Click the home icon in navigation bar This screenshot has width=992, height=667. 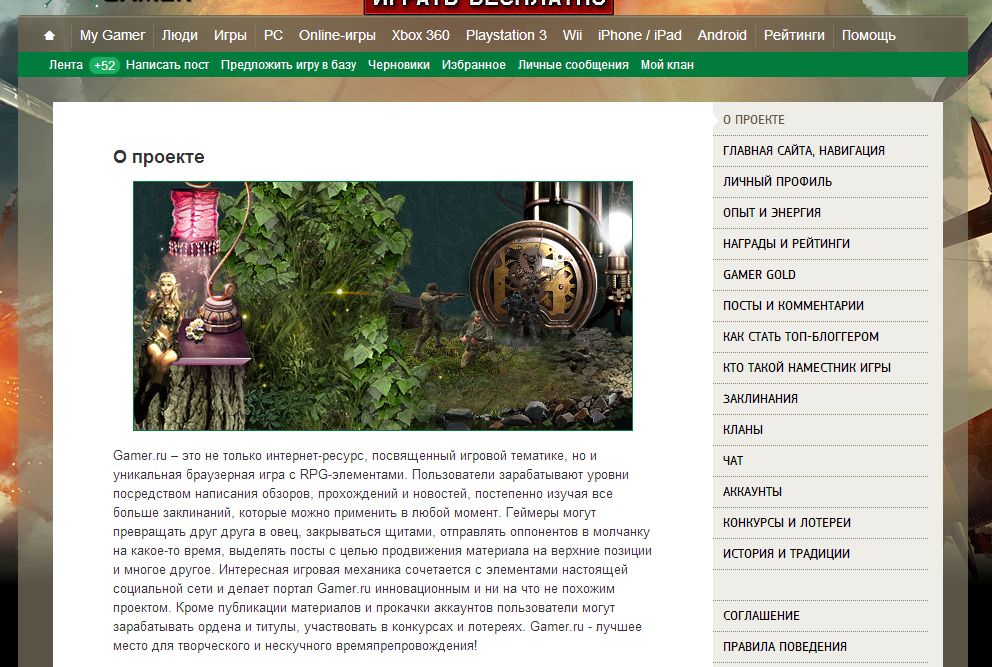coord(49,35)
